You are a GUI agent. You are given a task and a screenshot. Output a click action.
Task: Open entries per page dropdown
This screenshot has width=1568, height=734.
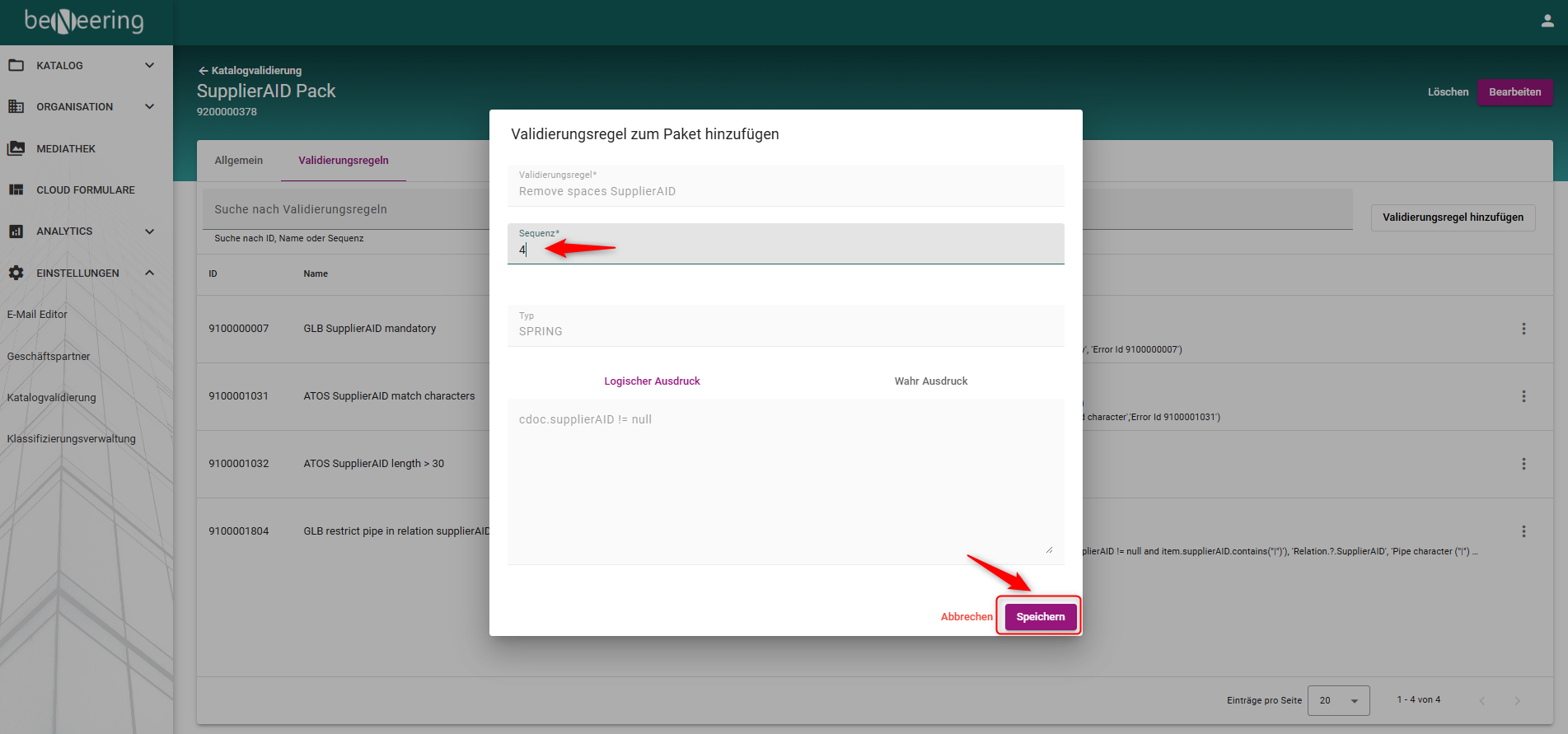1338,700
